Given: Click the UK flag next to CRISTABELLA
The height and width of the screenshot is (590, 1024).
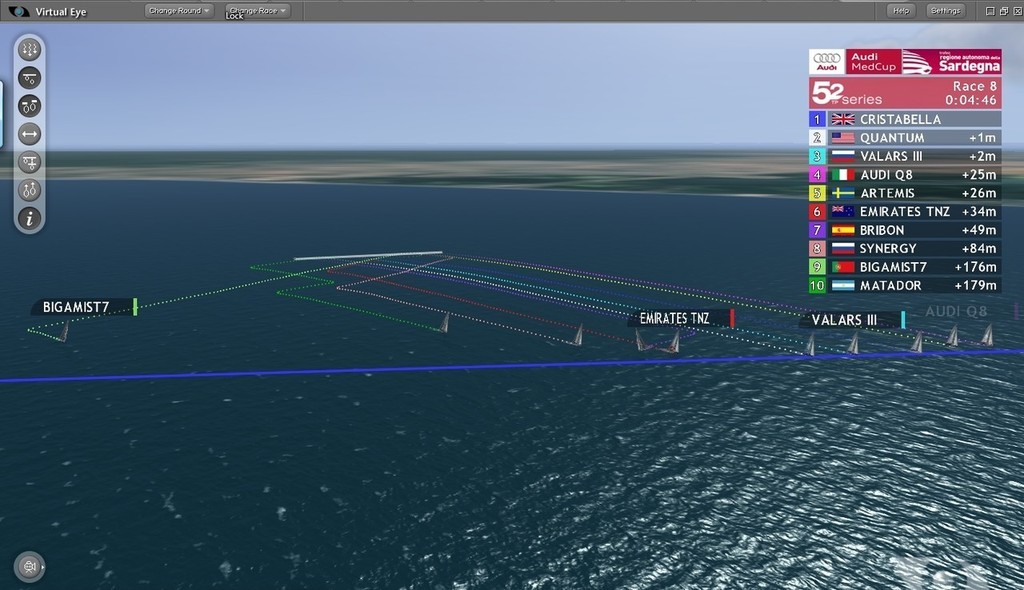Looking at the screenshot, I should pyautogui.click(x=843, y=119).
